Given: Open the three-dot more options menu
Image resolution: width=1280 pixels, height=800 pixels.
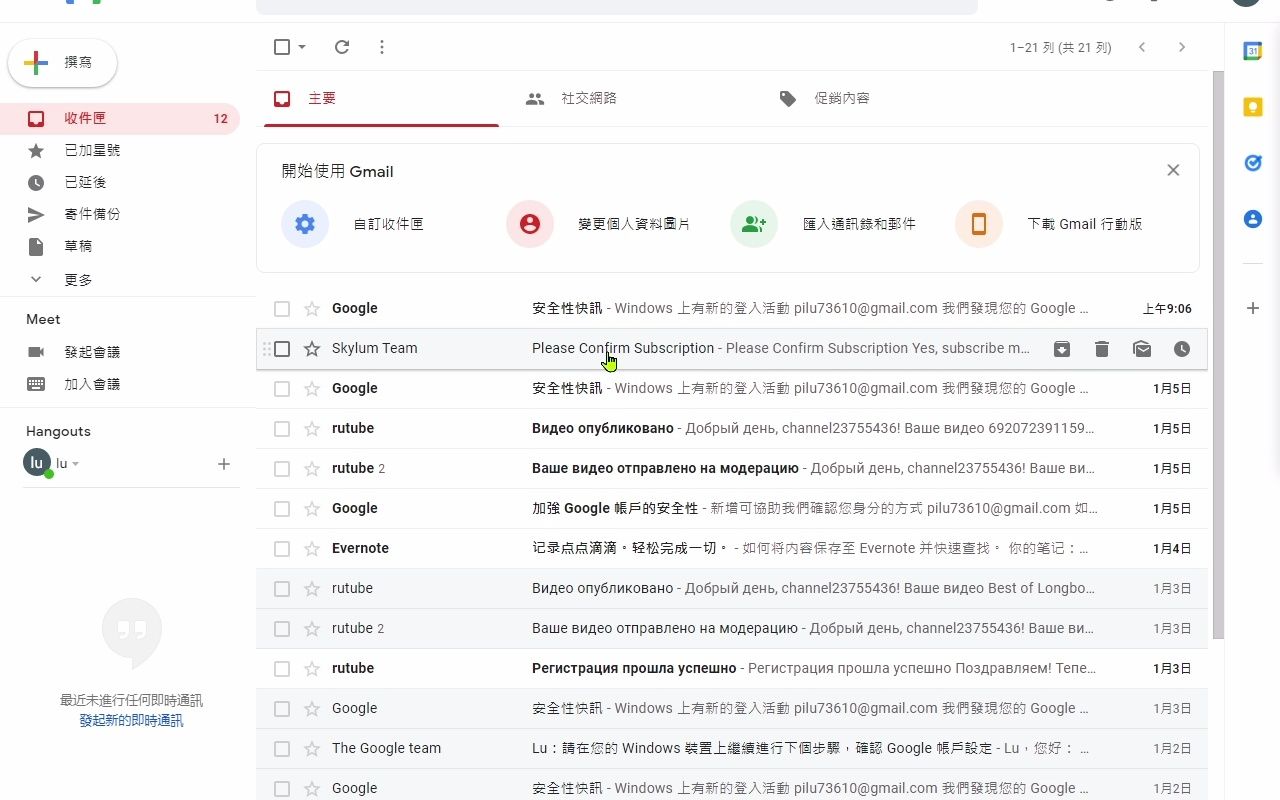Looking at the screenshot, I should tap(382, 47).
